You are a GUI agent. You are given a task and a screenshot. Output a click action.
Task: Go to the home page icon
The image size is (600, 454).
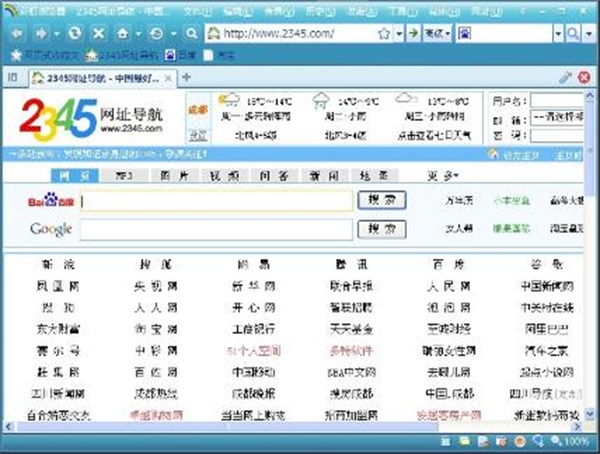tap(123, 34)
